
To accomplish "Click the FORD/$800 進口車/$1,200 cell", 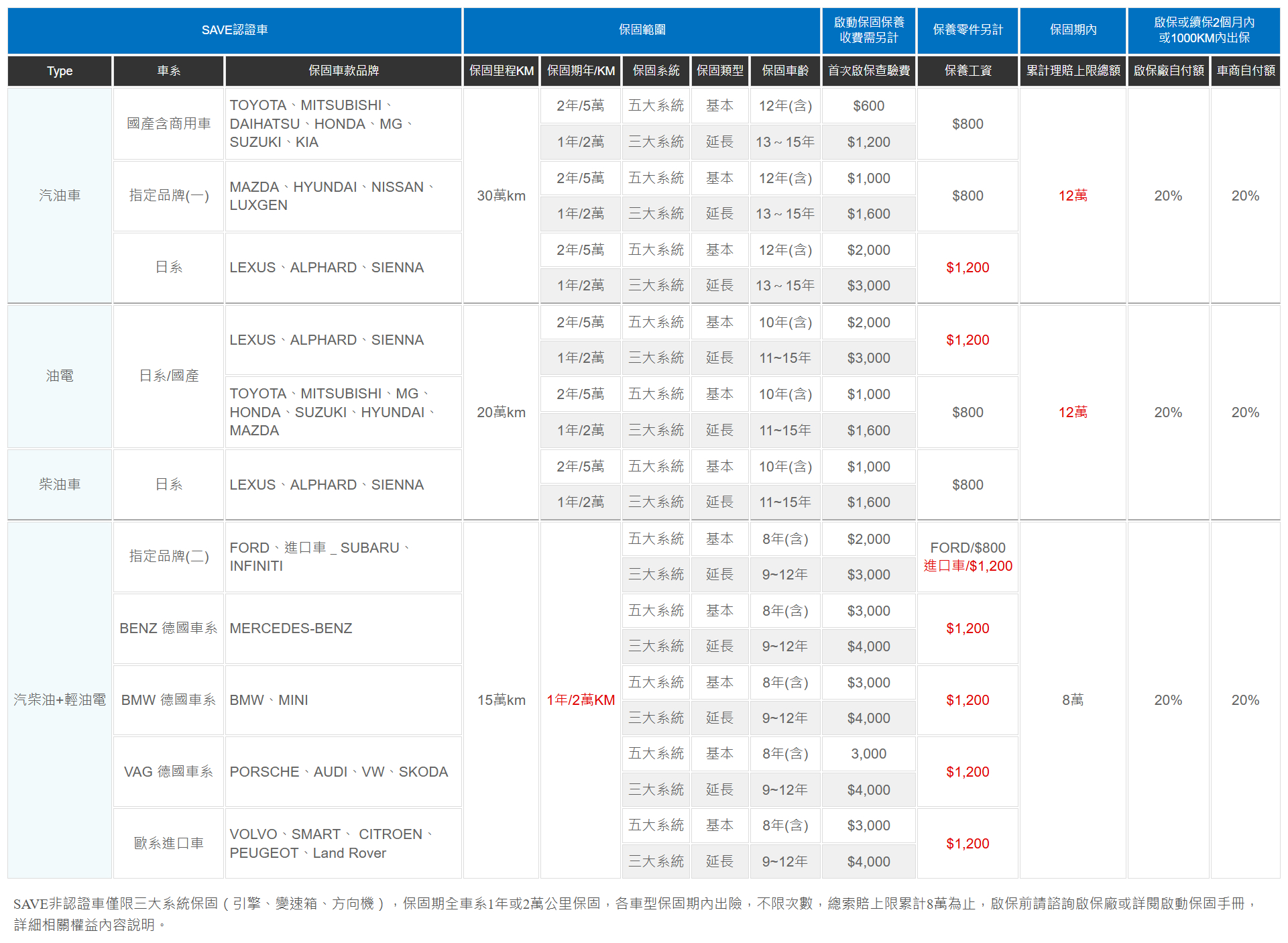I will 968,557.
